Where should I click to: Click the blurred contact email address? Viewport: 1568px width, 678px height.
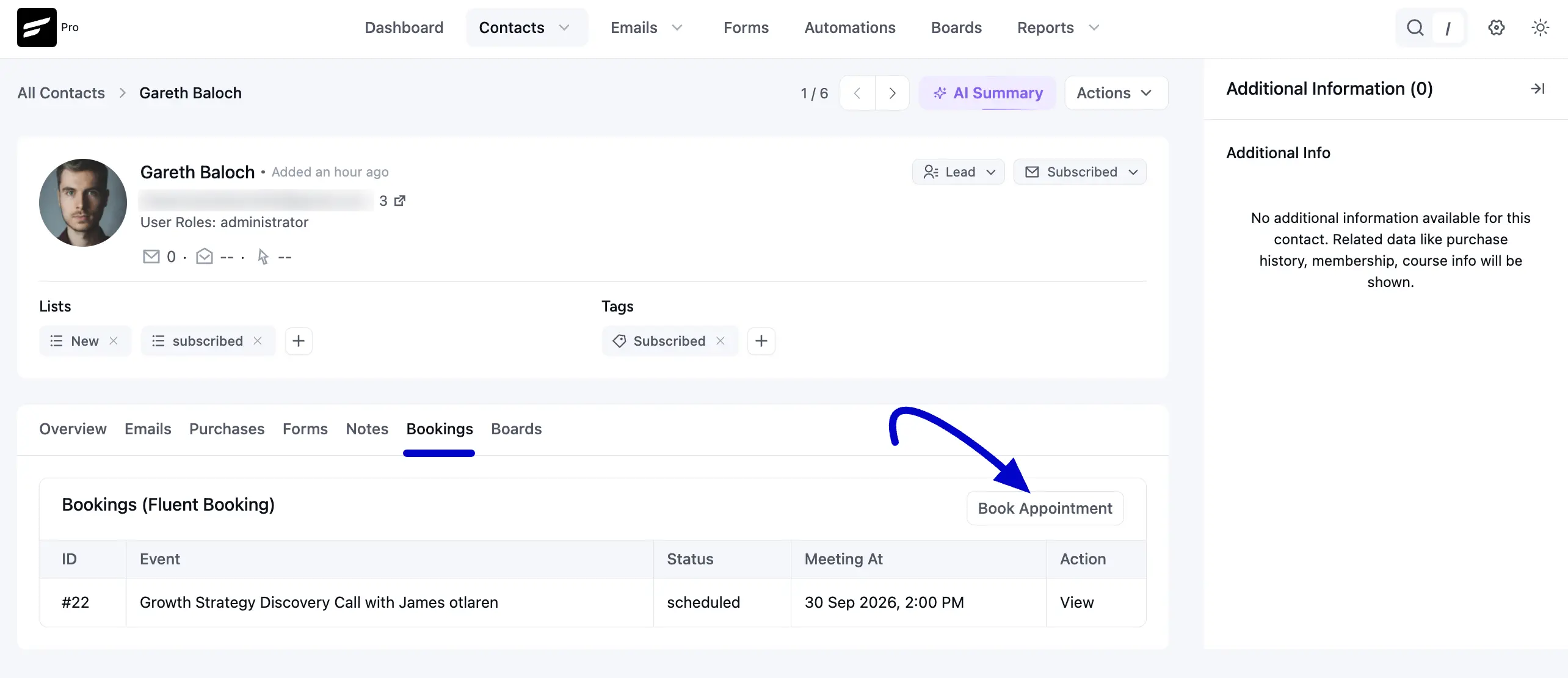pyautogui.click(x=256, y=200)
